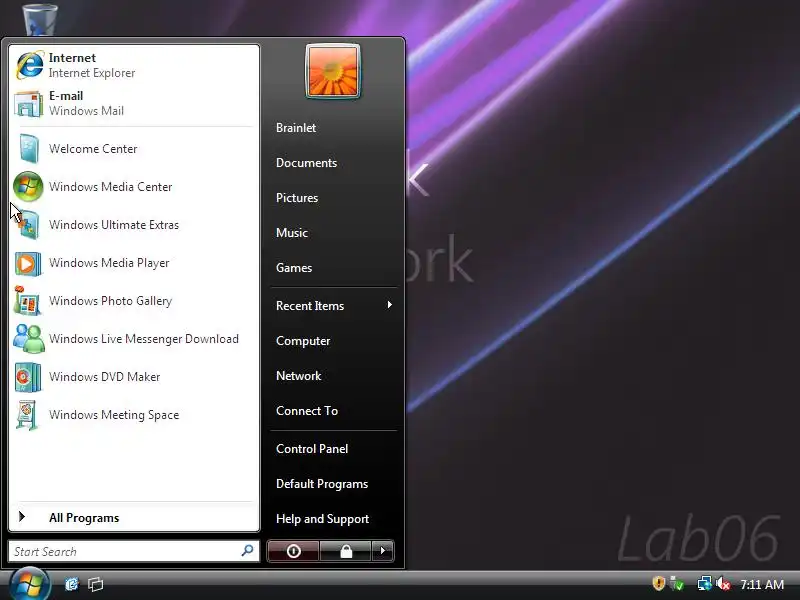Viewport: 800px width, 600px height.
Task: Launch Windows Mail via E-mail icon
Action: [x=29, y=104]
